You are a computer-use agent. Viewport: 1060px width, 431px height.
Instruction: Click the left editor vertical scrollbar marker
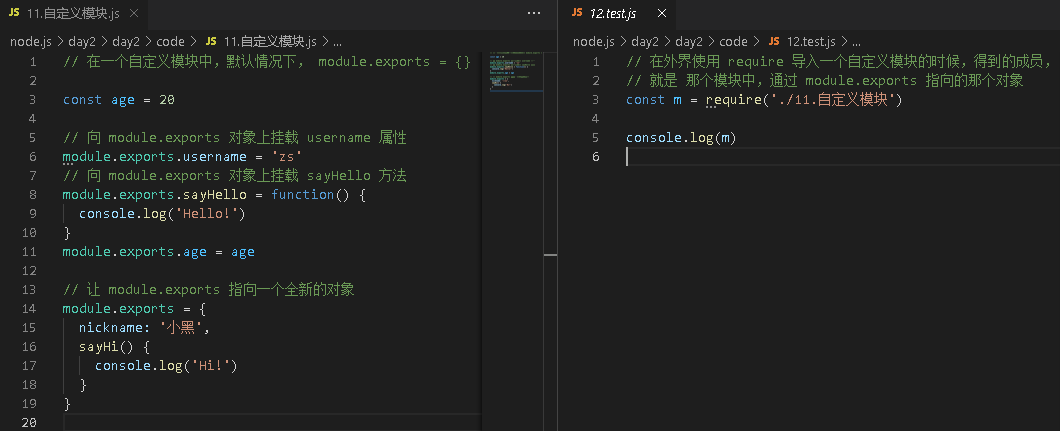pos(550,255)
